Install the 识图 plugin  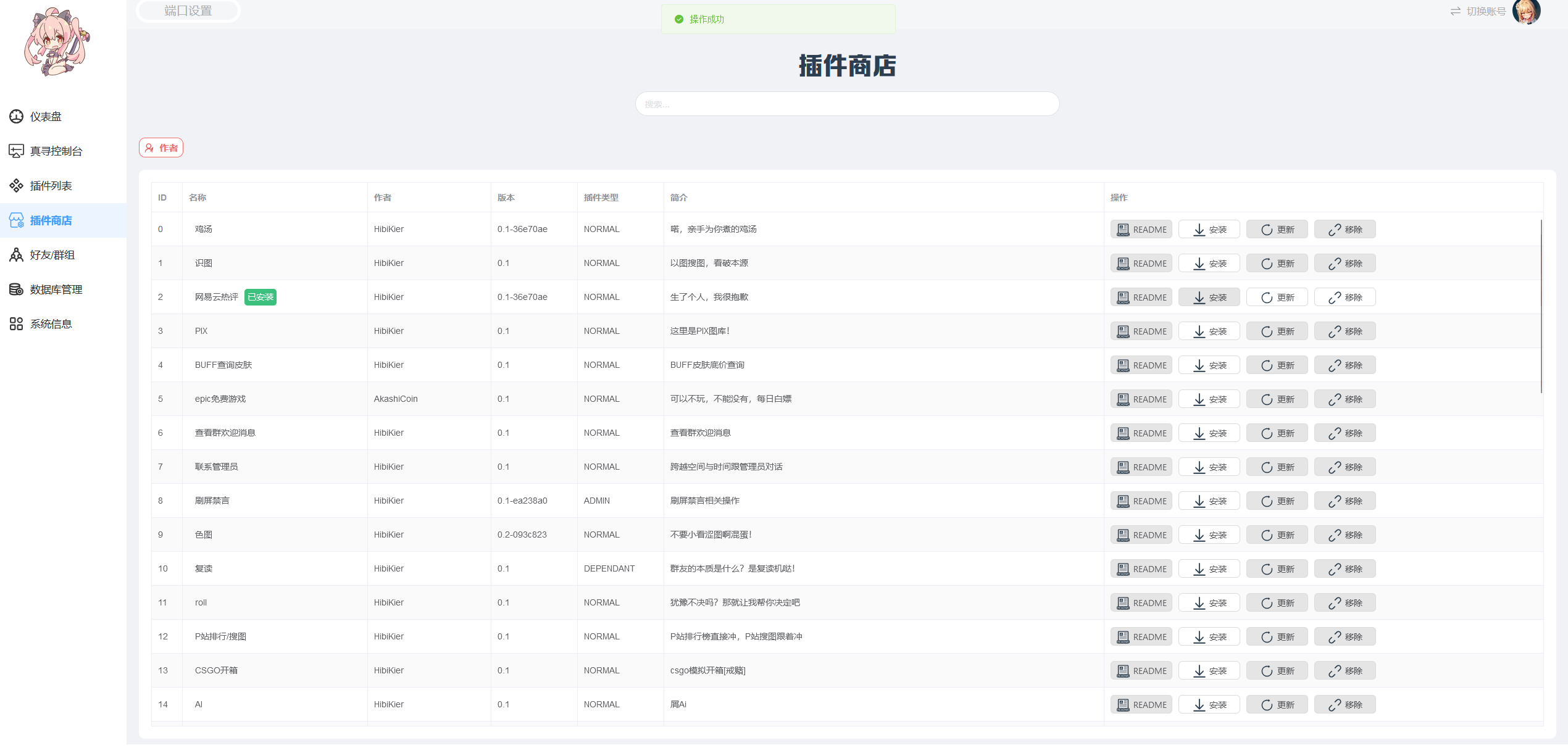(1209, 263)
